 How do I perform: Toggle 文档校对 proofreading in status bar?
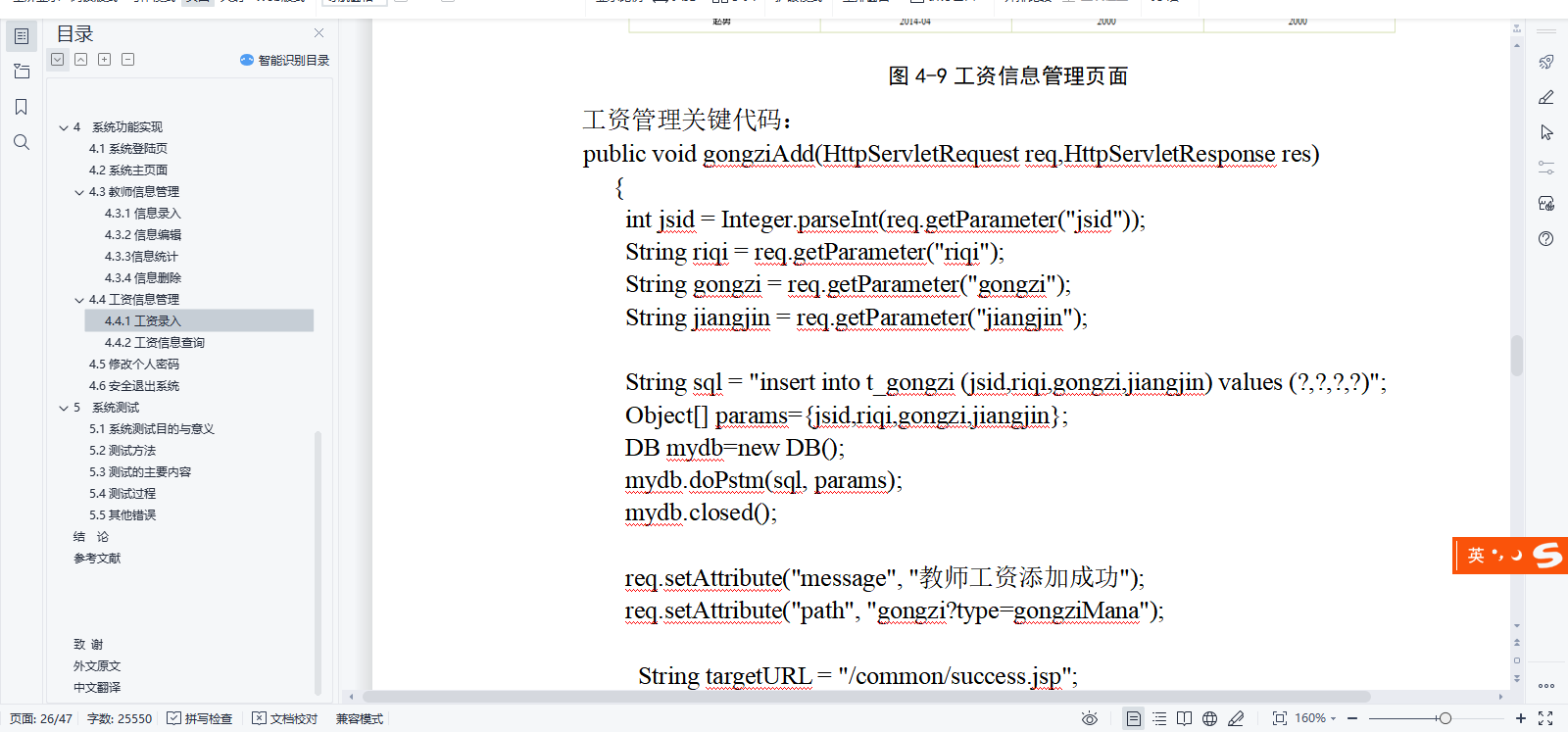(x=285, y=718)
